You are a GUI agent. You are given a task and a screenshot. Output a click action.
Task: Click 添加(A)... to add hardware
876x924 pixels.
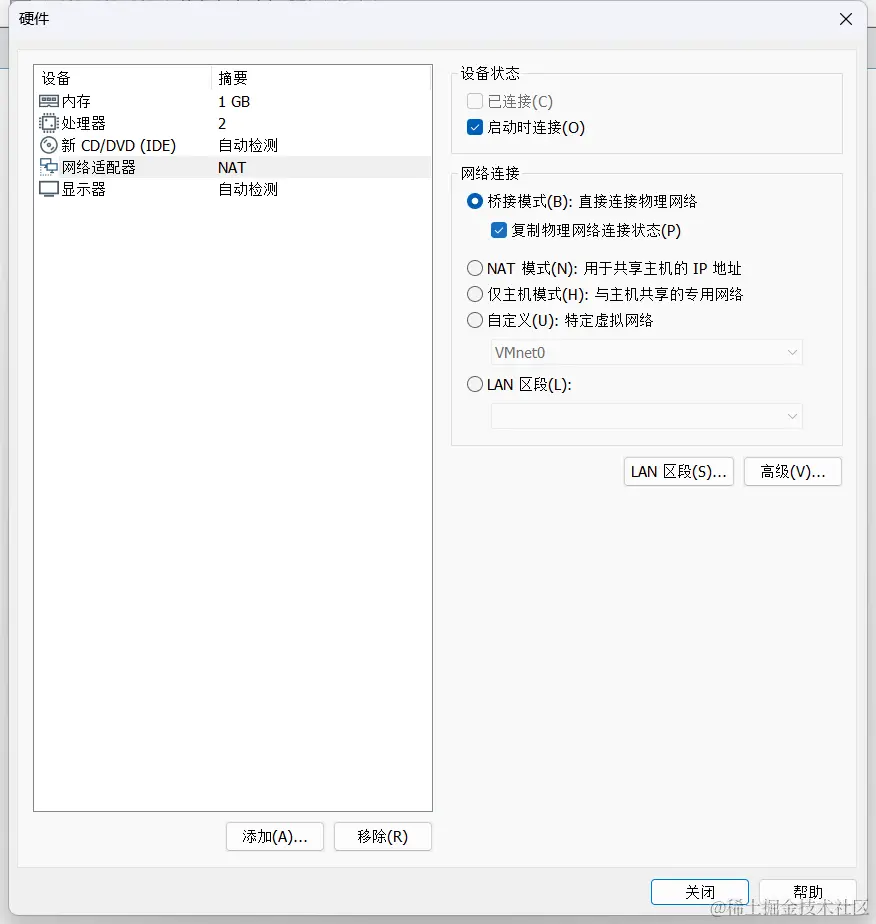pyautogui.click(x=275, y=837)
